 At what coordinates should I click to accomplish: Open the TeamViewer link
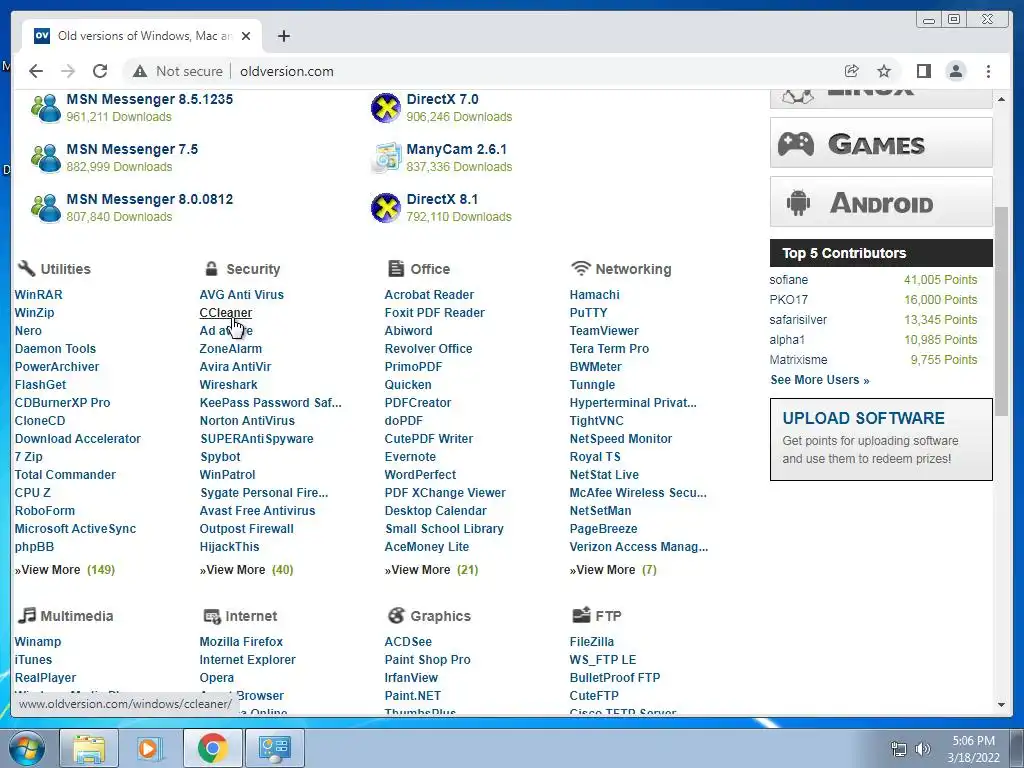pyautogui.click(x=604, y=330)
